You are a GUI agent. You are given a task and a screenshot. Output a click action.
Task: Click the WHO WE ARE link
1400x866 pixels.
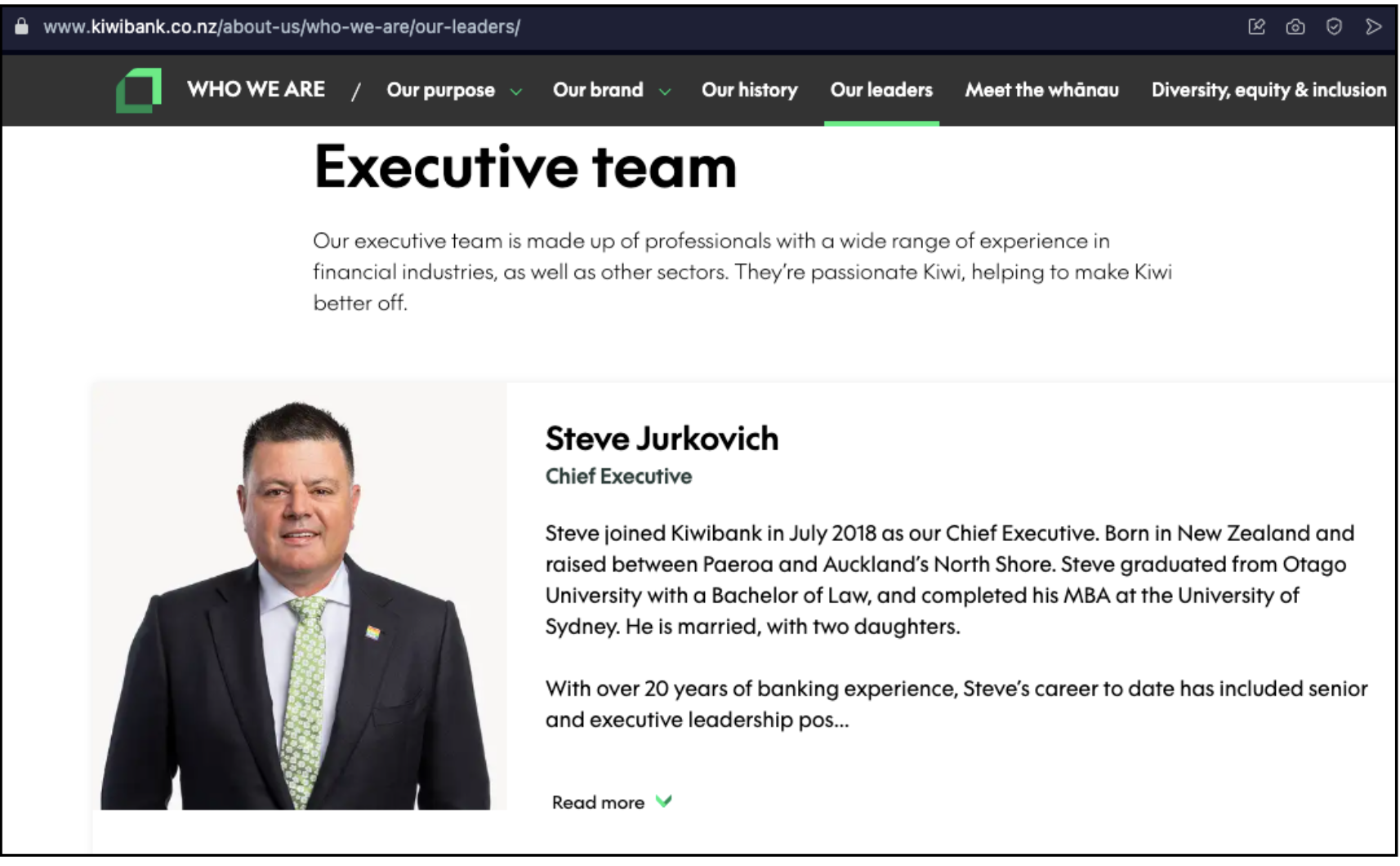coord(256,89)
